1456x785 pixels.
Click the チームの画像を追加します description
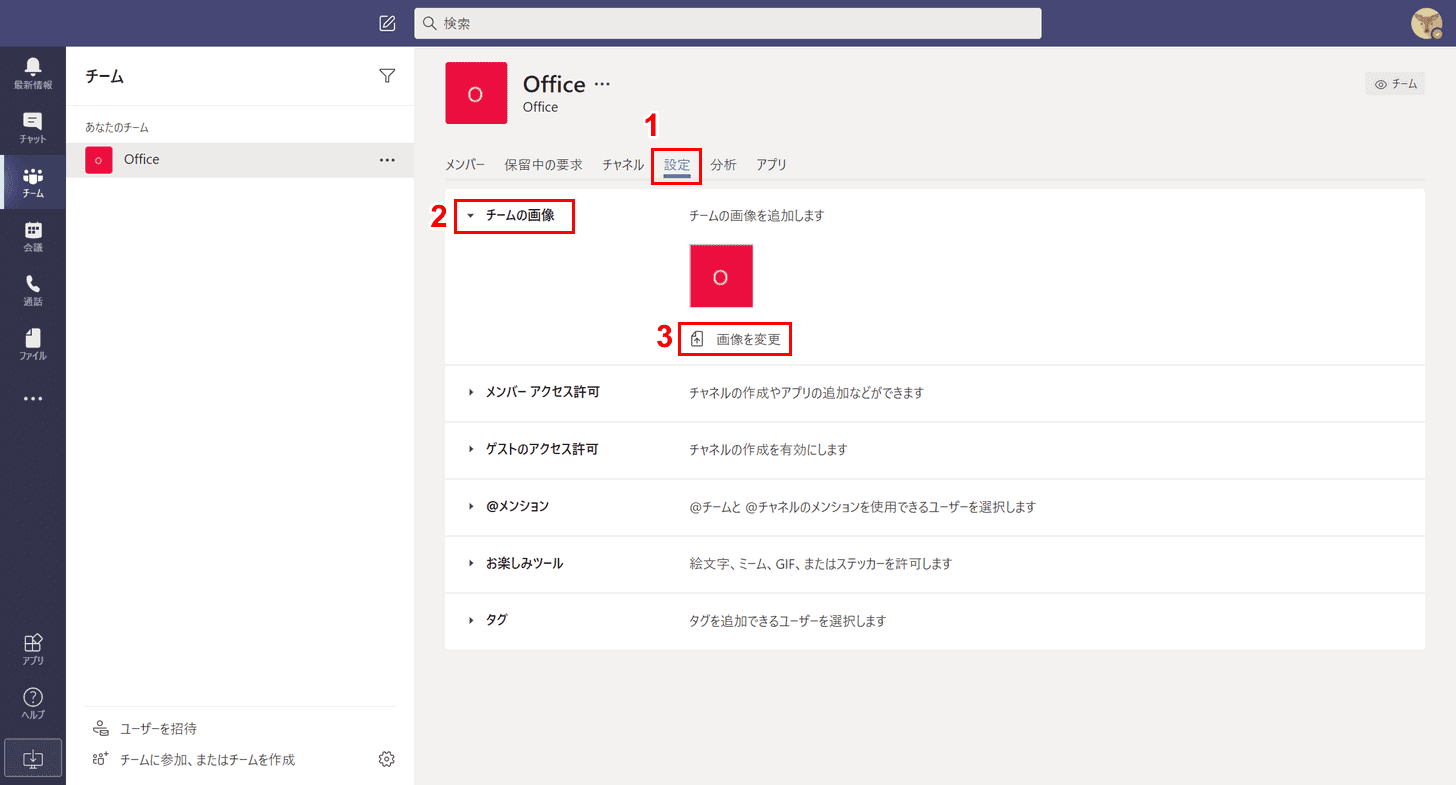757,215
